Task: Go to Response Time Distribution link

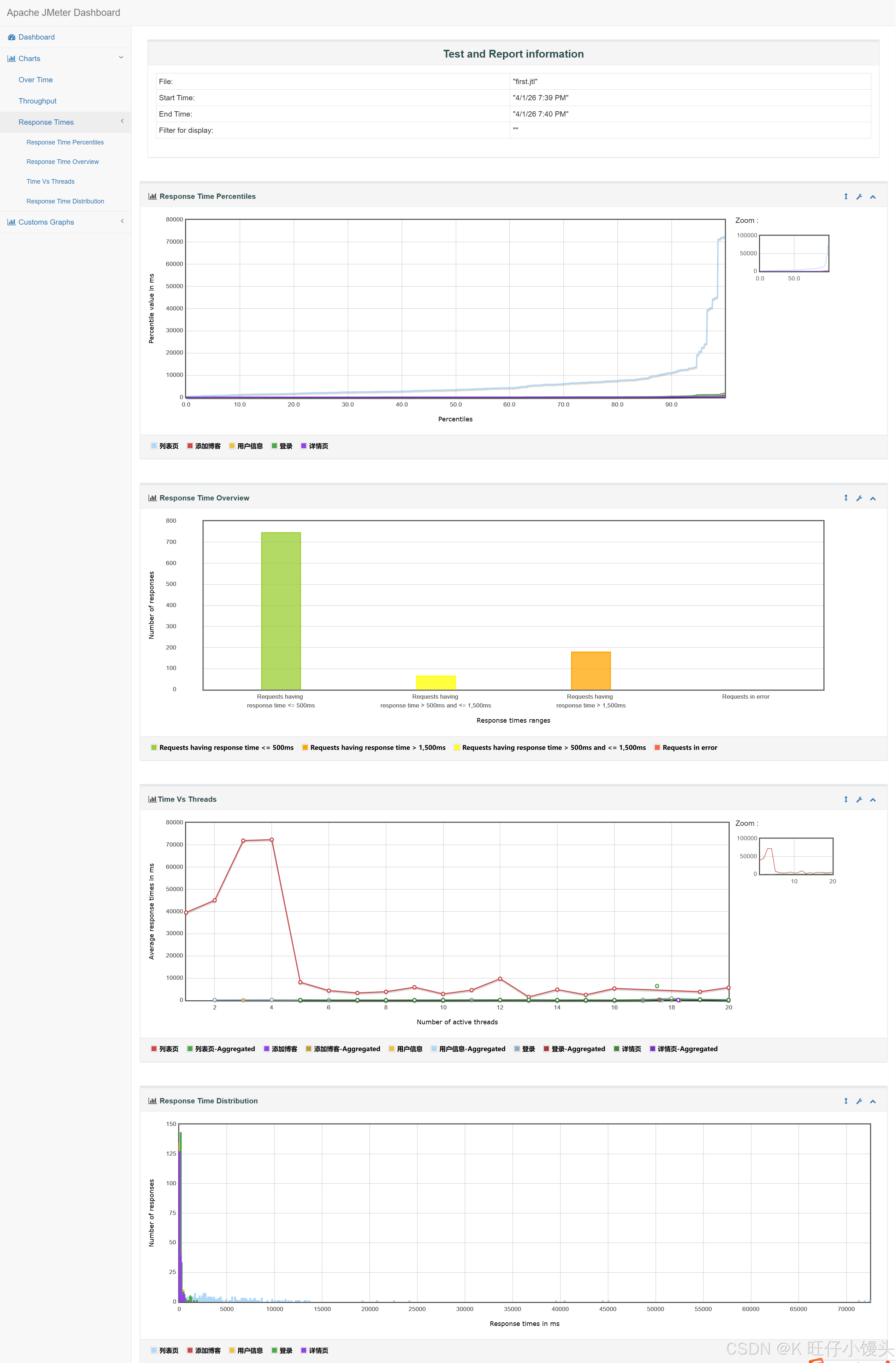Action: 65,201
